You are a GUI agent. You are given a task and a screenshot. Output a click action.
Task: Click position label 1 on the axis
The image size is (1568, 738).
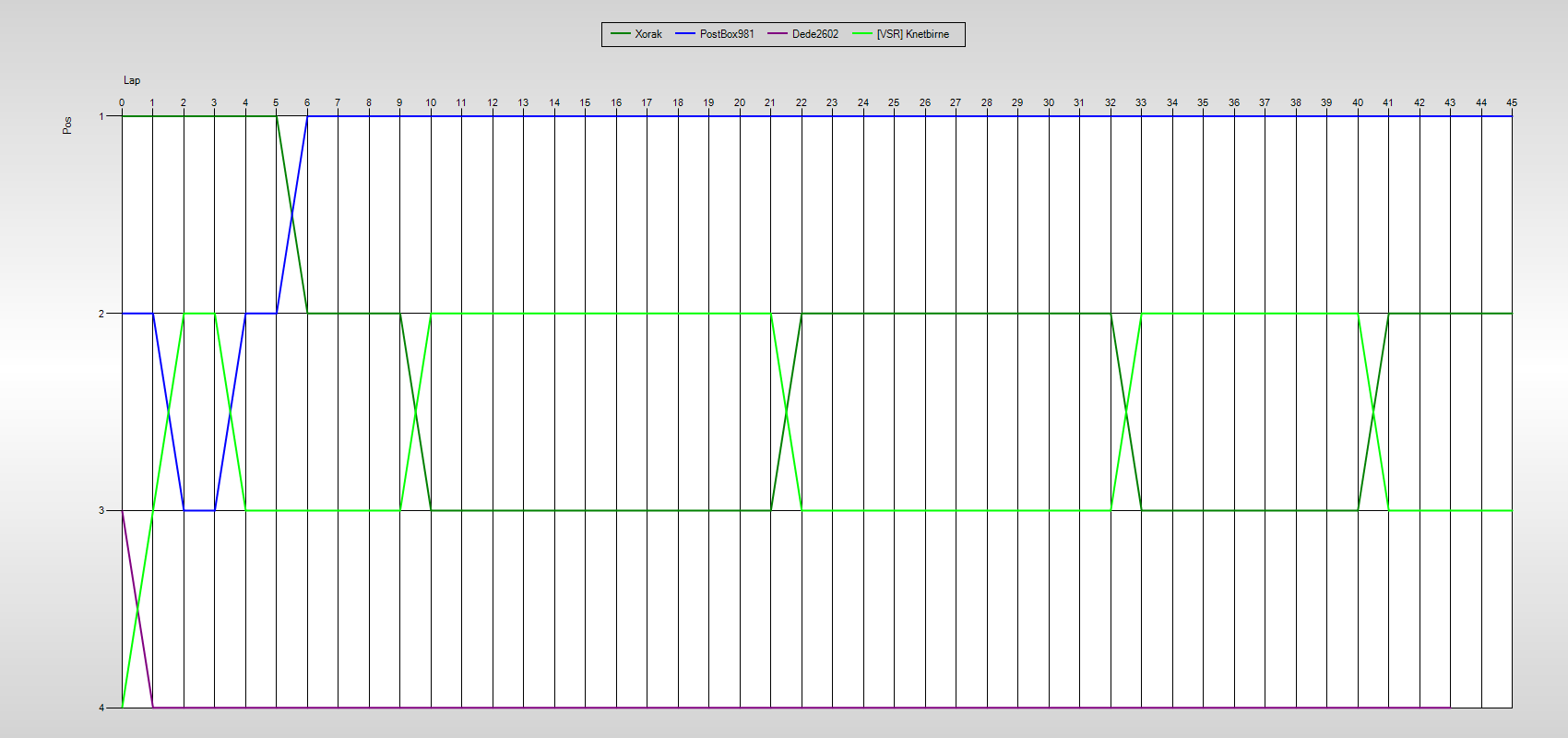101,116
